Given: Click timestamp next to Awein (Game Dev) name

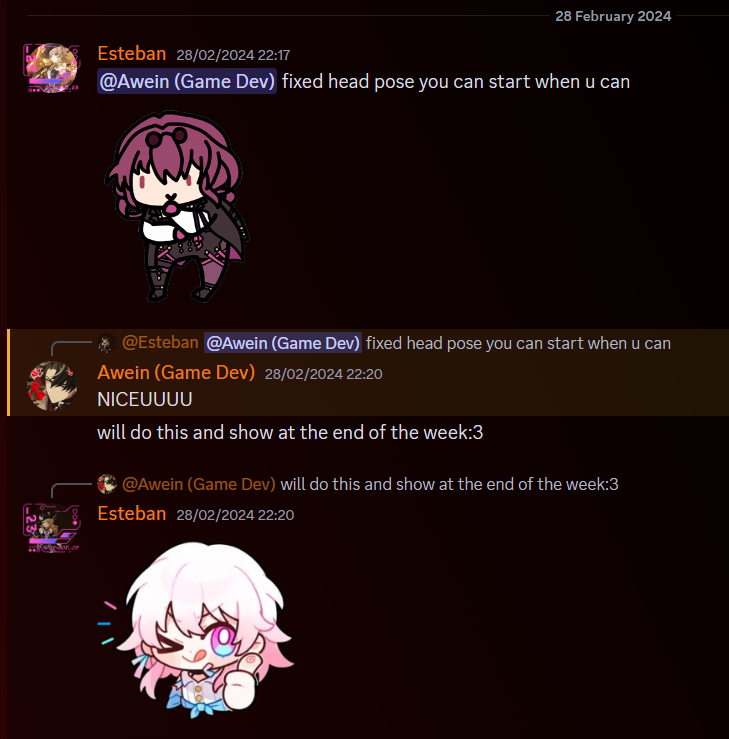Looking at the screenshot, I should click(x=323, y=374).
